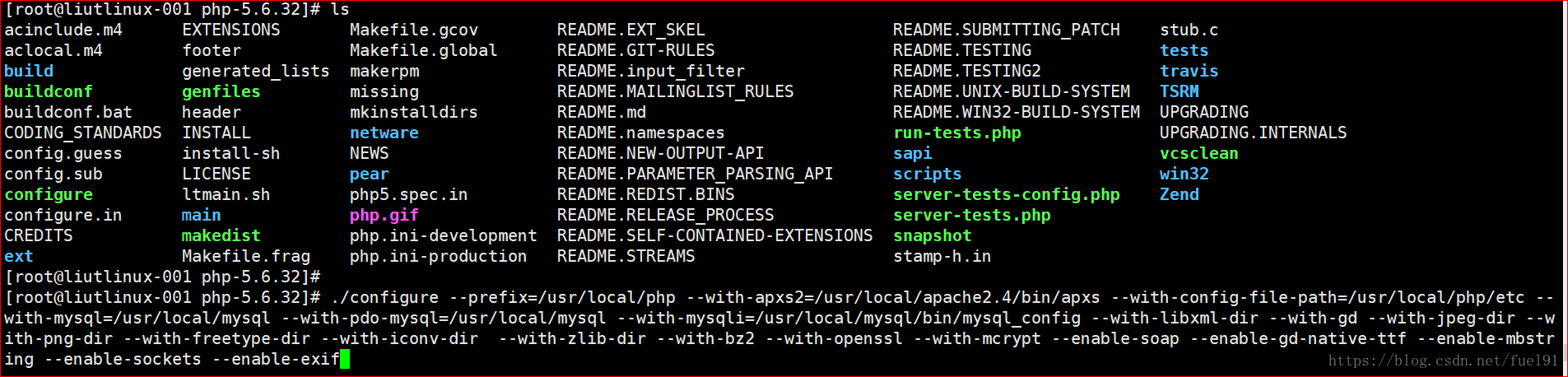1568x377 pixels.
Task: Click README.SELF-CONTAINED-EXTENSIONS entry
Action: [715, 236]
